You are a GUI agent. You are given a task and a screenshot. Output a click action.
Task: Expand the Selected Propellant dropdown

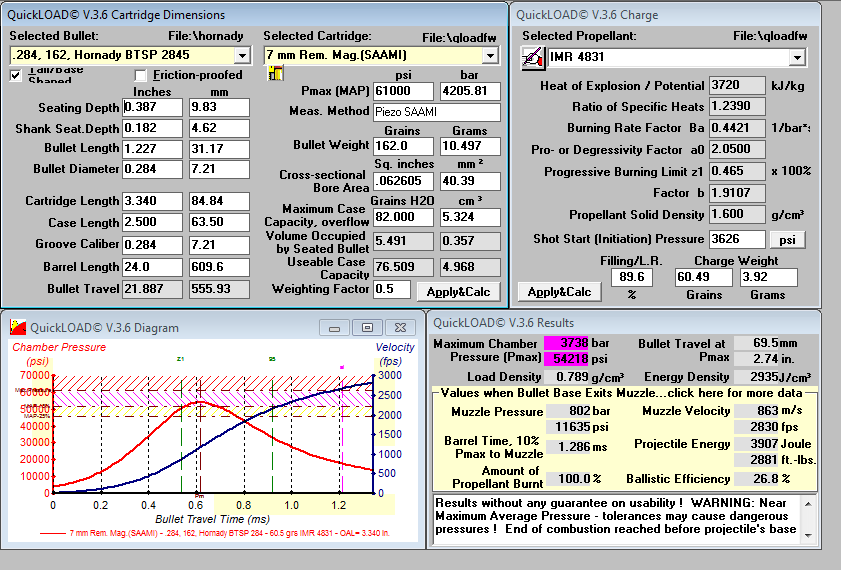point(798,57)
